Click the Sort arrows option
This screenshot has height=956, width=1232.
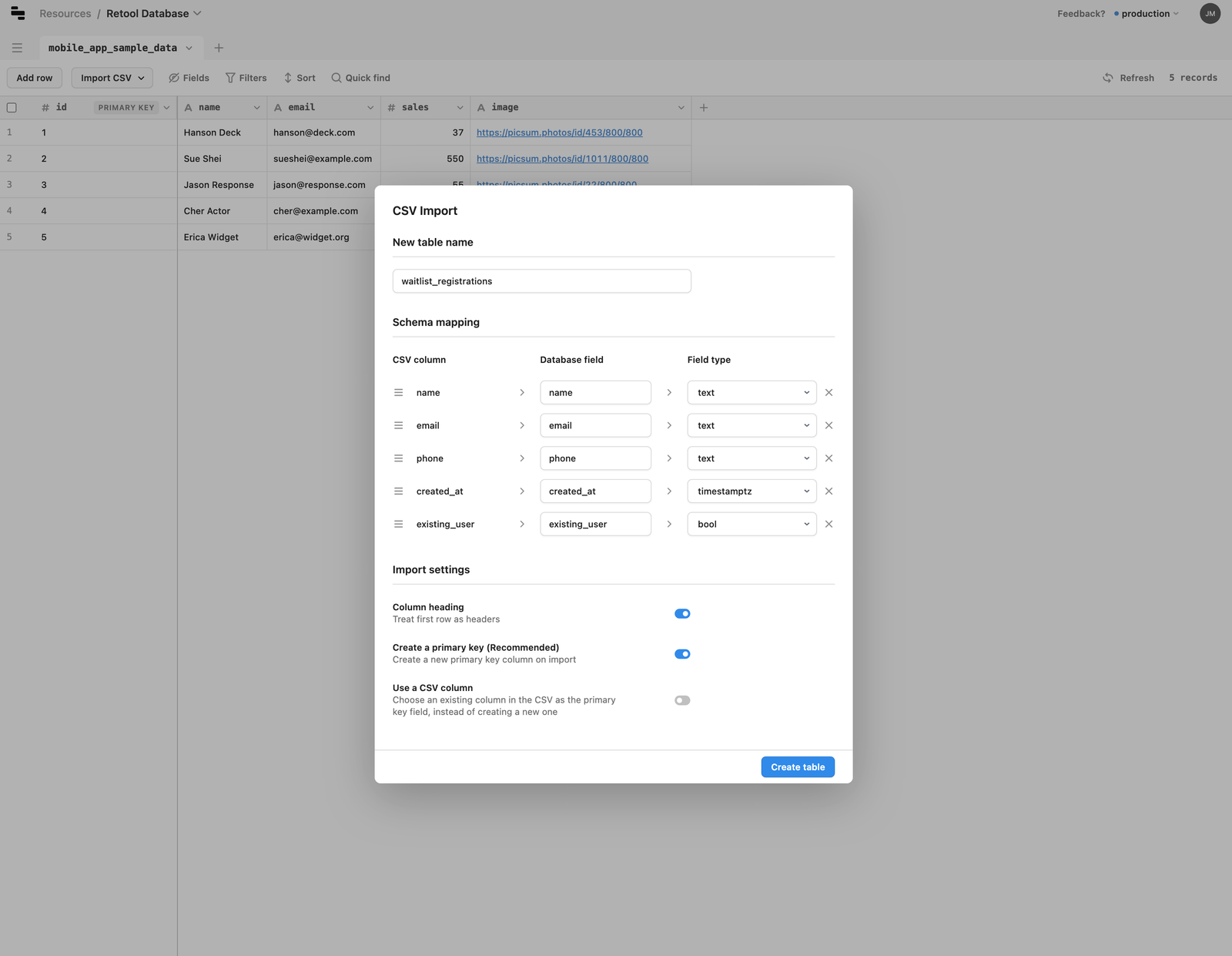click(300, 78)
